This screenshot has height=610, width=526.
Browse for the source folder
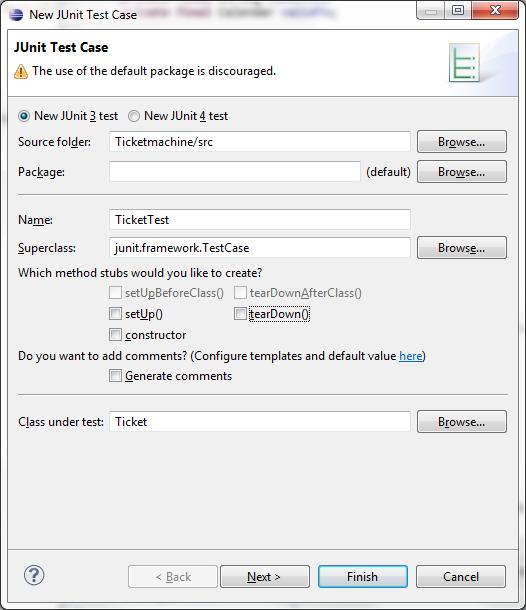(x=462, y=142)
